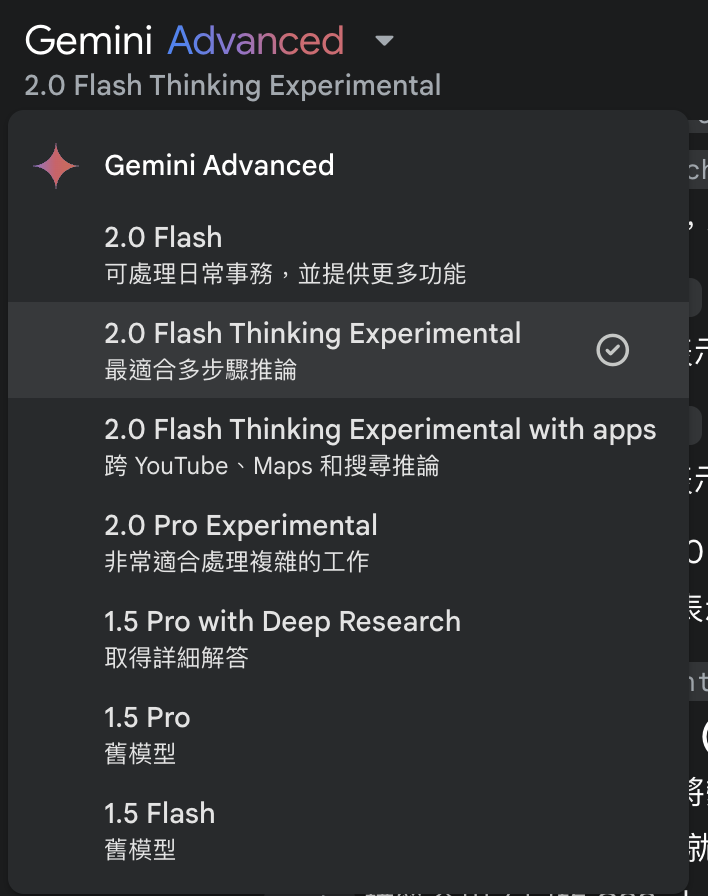708x896 pixels.
Task: Click the "可處理日常事務，並提供更多功能" description
Action: 285,274
